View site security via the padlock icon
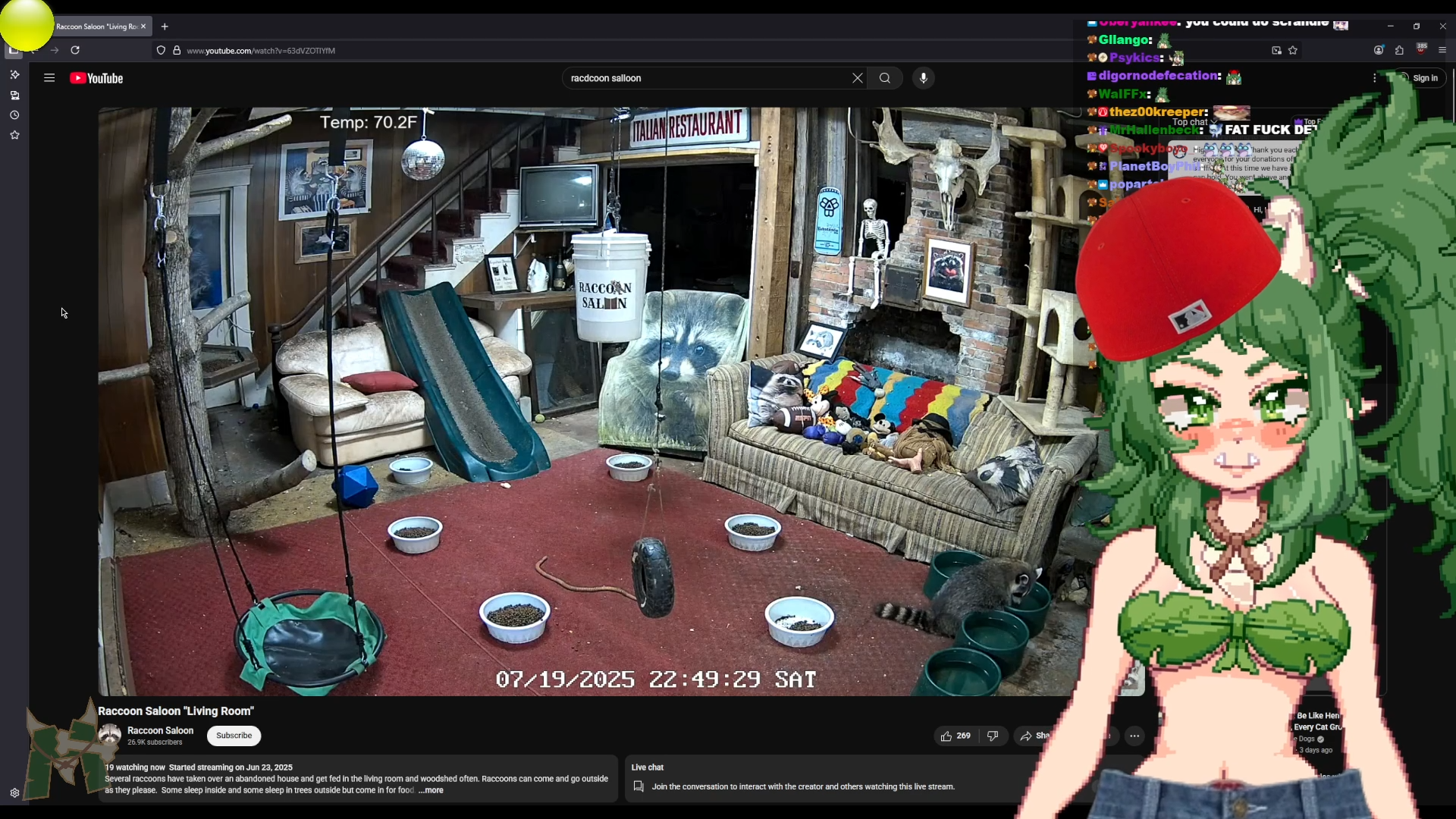The image size is (1456, 819). pos(177,51)
